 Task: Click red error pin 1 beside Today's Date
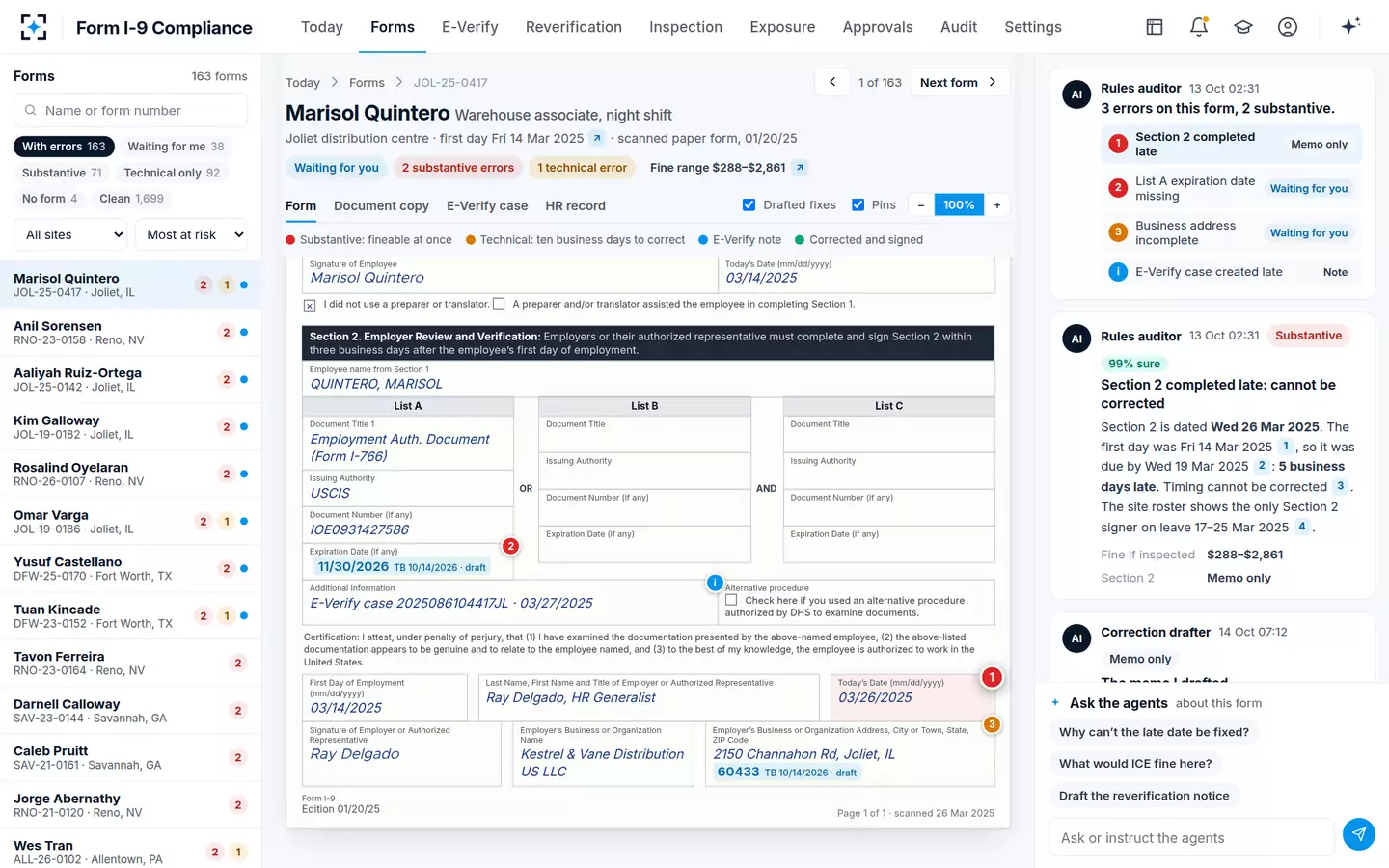click(992, 677)
